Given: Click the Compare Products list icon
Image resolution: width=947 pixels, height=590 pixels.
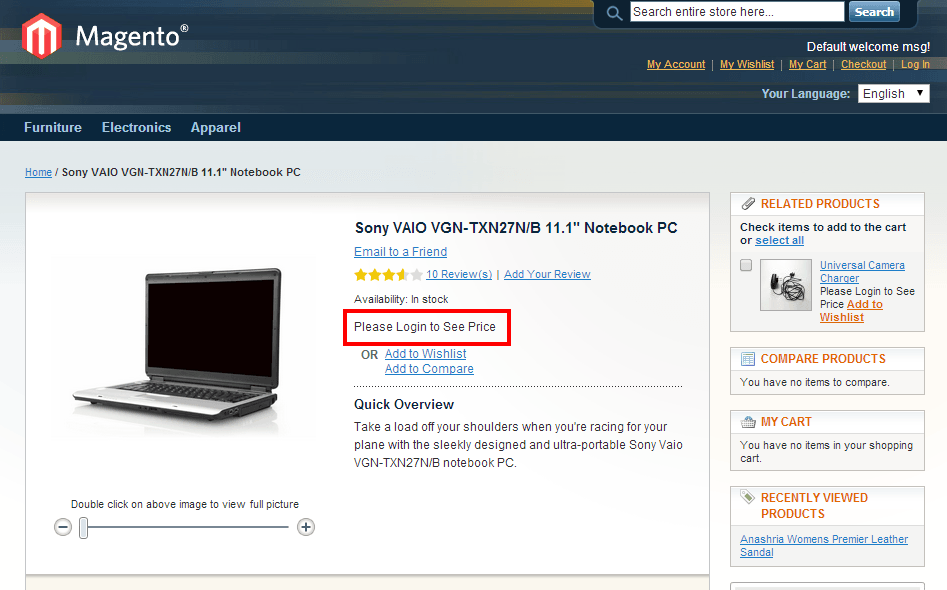Looking at the screenshot, I should pos(748,359).
